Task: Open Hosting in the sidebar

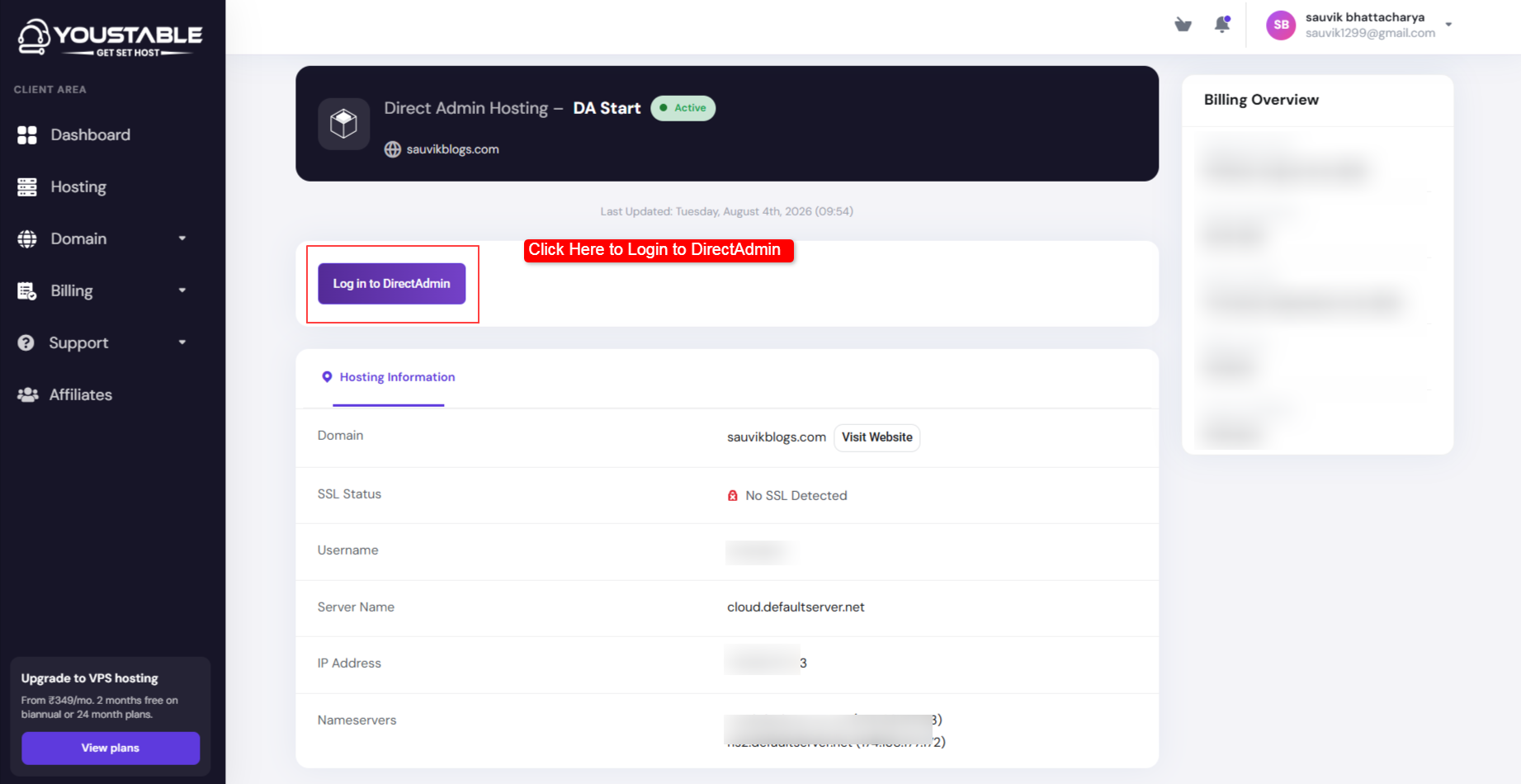Action: pos(78,187)
